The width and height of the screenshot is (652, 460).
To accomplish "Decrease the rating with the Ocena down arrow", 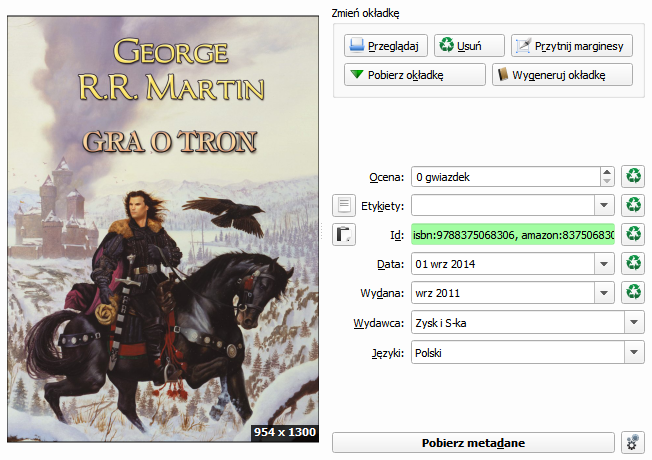I will coord(607,181).
